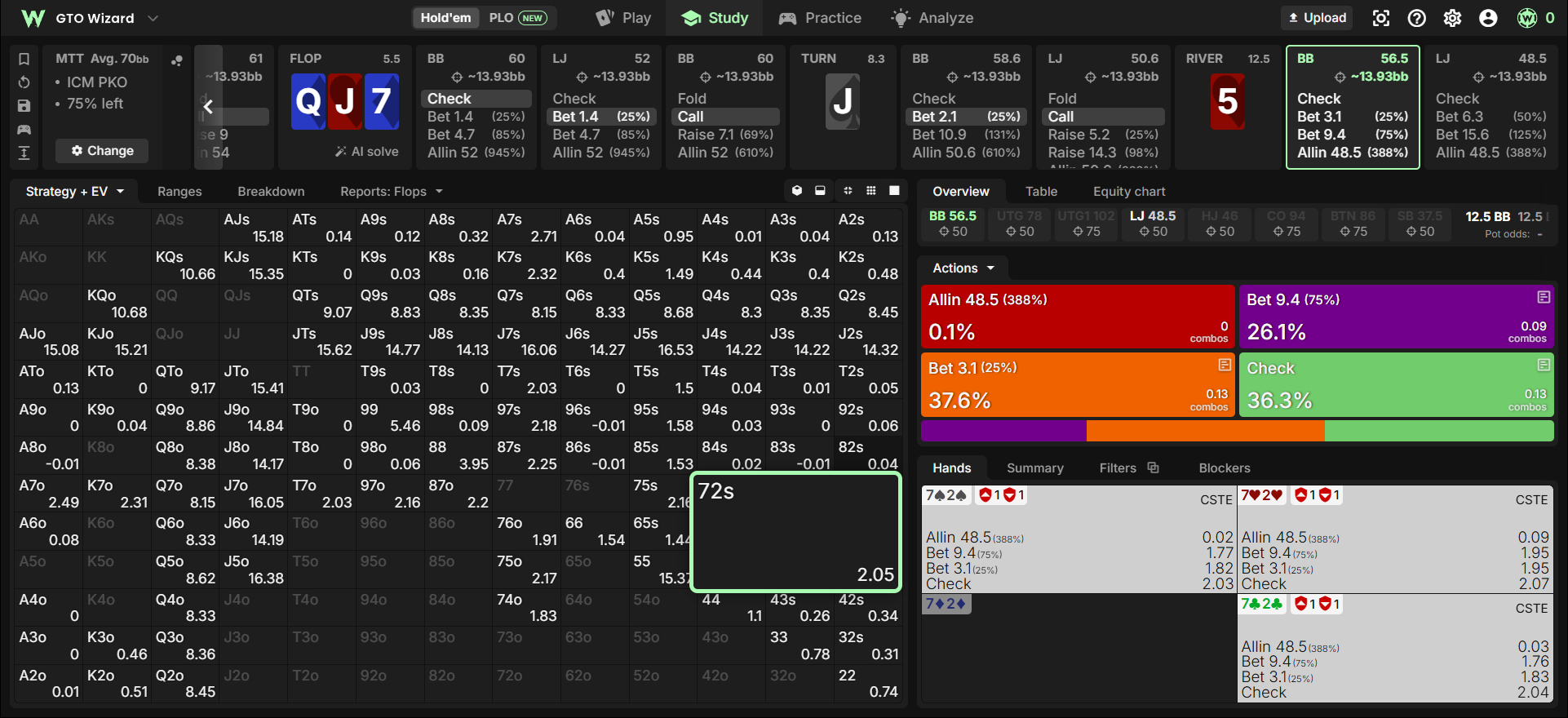This screenshot has height=718, width=1568.
Task: Click the nodes icon beside MTT Avg. 70bb
Action: click(176, 60)
